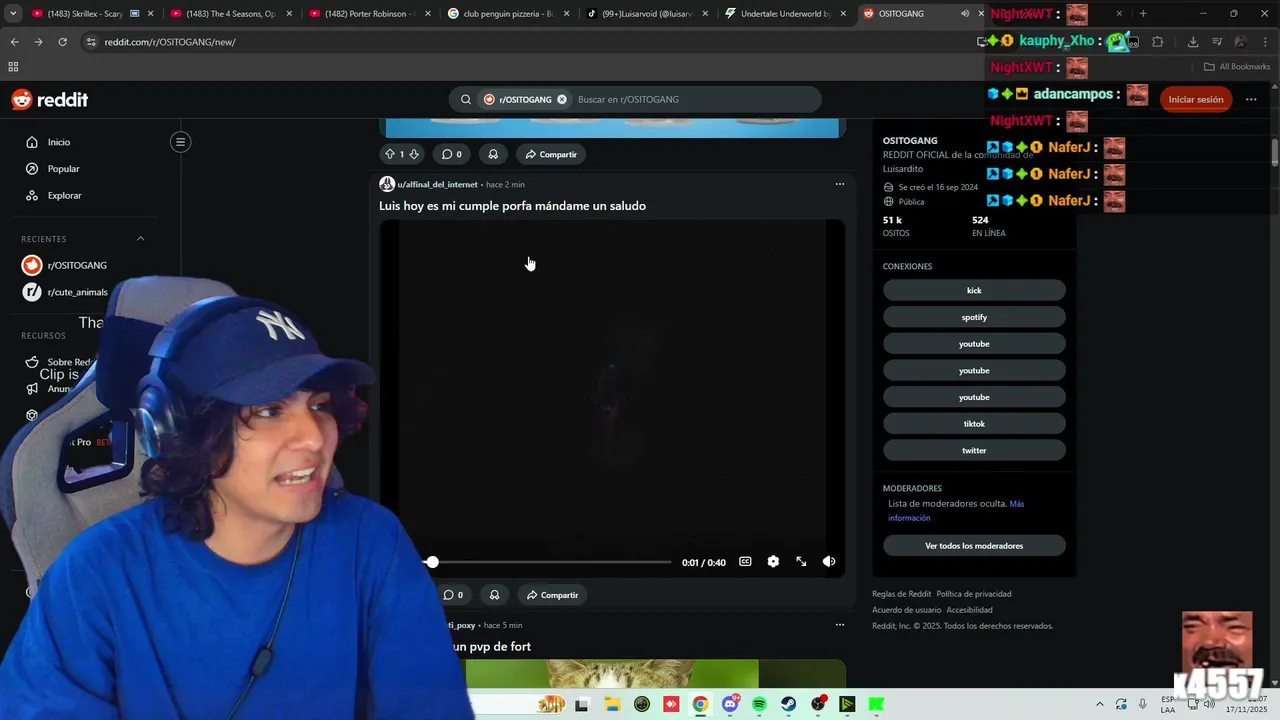Collapse the RECIENTES section
Screen dimensions: 1280x720
point(140,239)
